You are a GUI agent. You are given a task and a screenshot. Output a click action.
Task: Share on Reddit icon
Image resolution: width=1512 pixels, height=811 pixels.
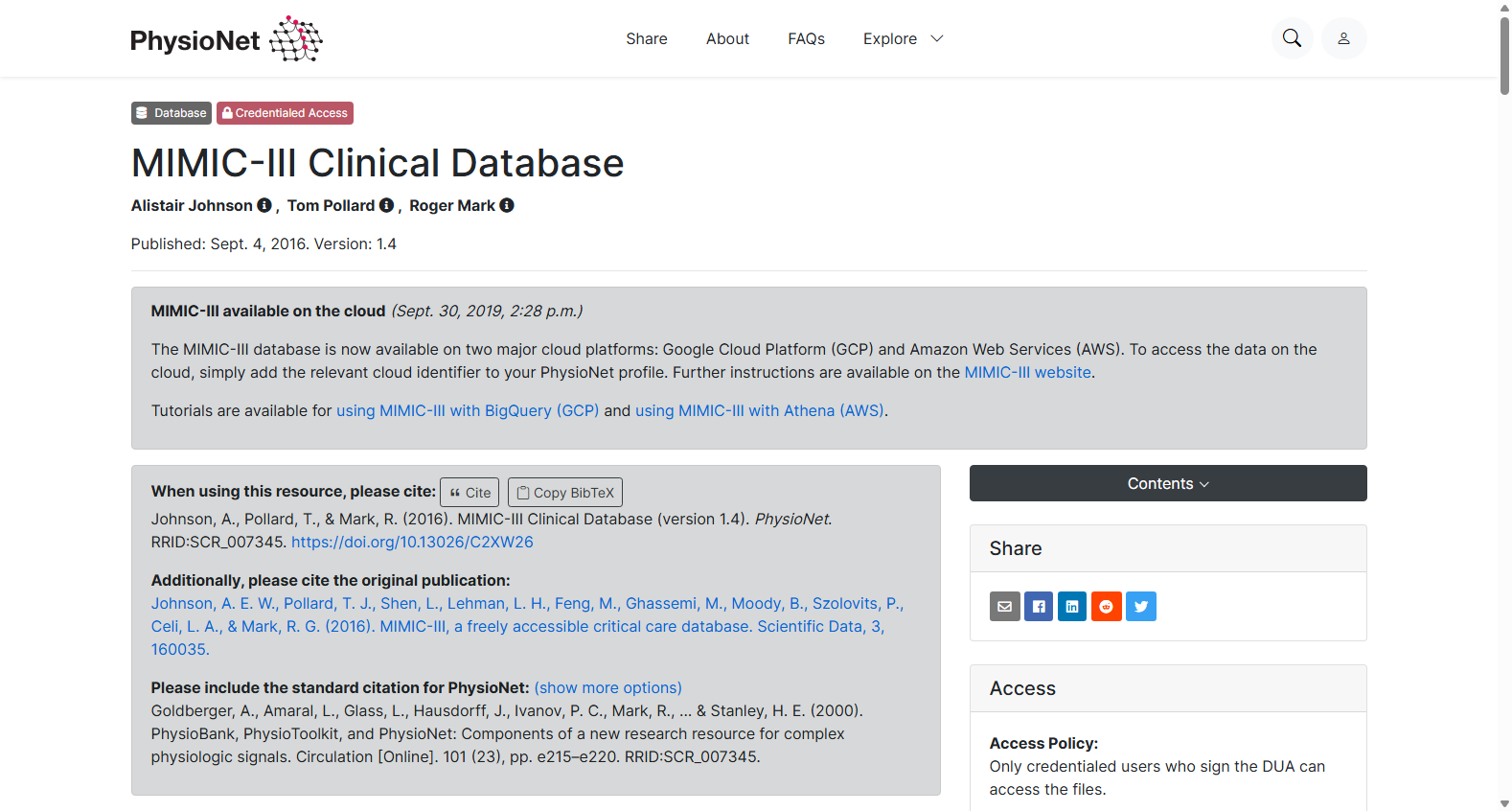[x=1107, y=606]
